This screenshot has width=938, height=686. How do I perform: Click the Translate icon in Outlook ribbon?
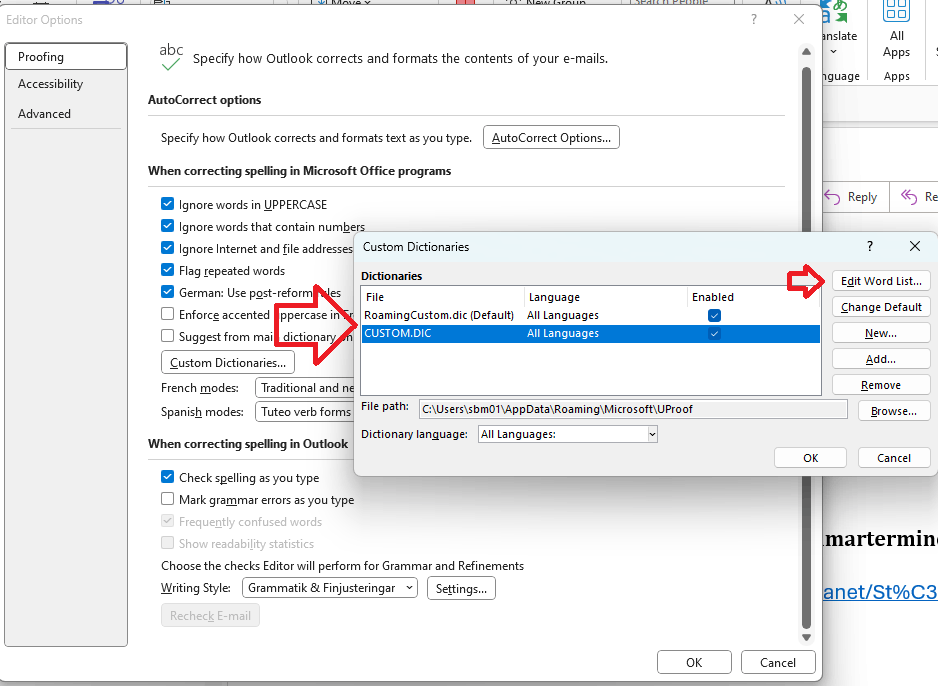click(x=835, y=12)
